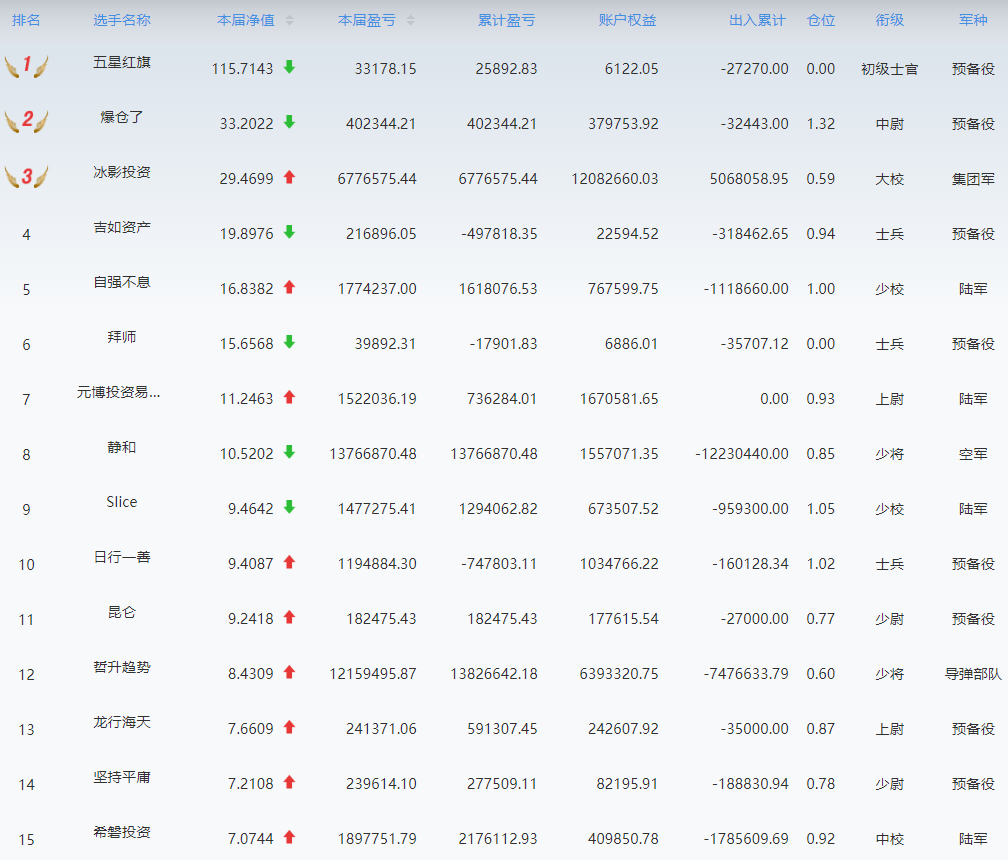The image size is (1008, 860).
Task: Select account equity 12082660.03
Action: [615, 179]
